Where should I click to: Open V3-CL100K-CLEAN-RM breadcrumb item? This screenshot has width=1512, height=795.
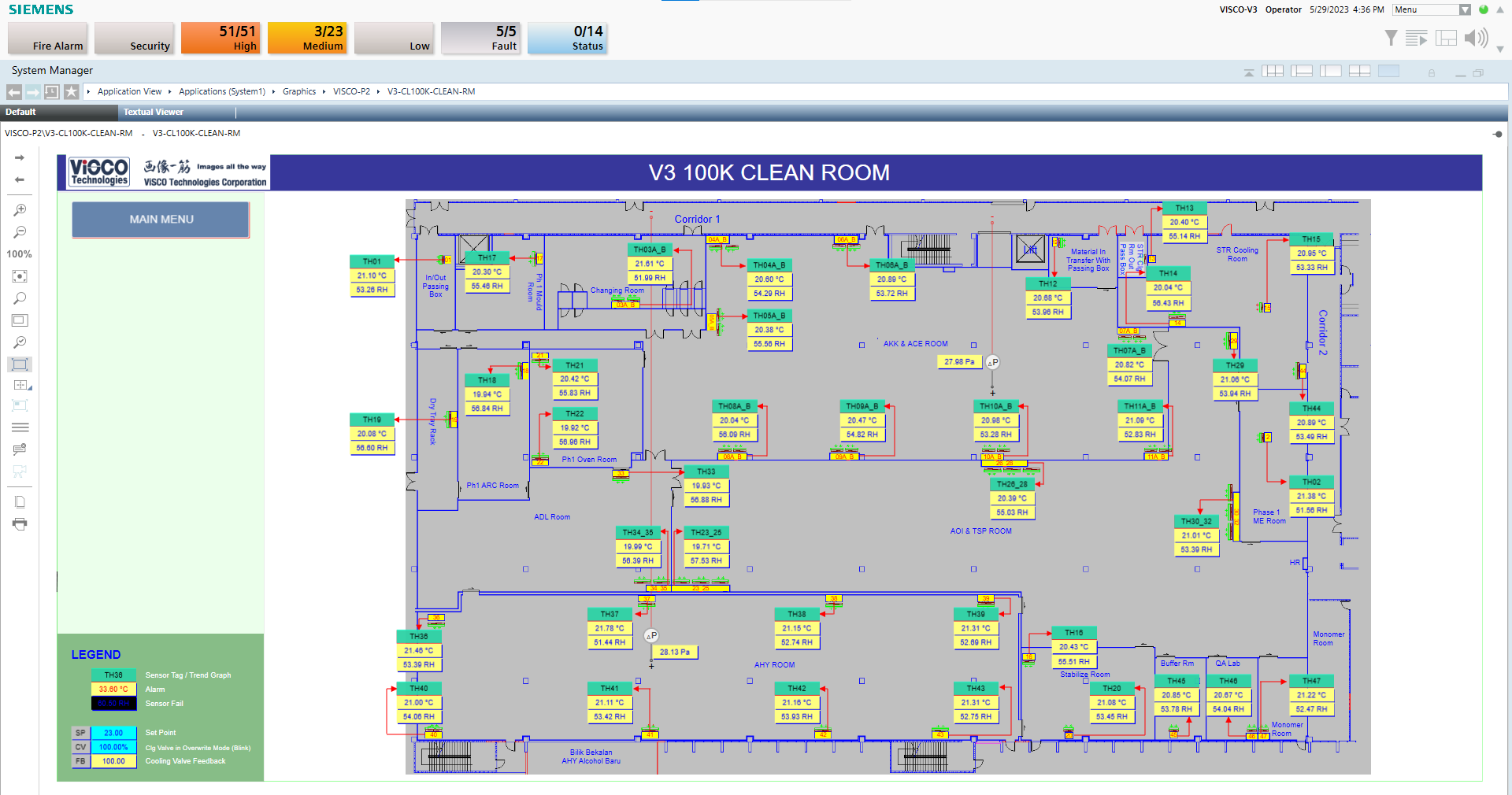tap(431, 92)
